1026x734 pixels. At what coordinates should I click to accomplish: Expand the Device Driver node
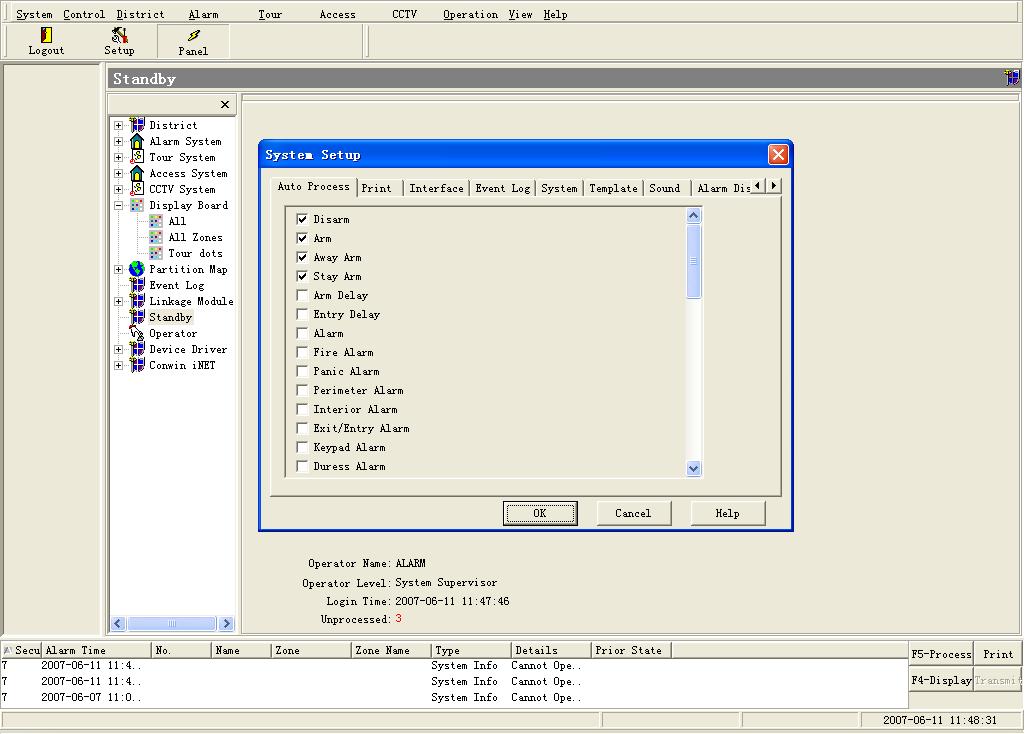118,349
